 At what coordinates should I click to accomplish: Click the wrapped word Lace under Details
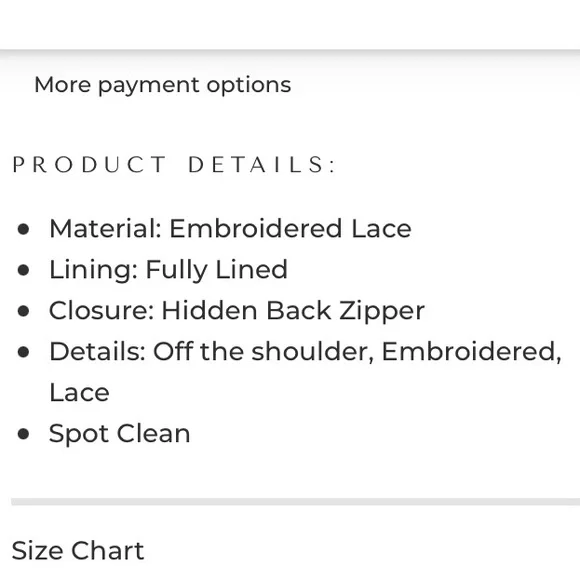click(79, 392)
